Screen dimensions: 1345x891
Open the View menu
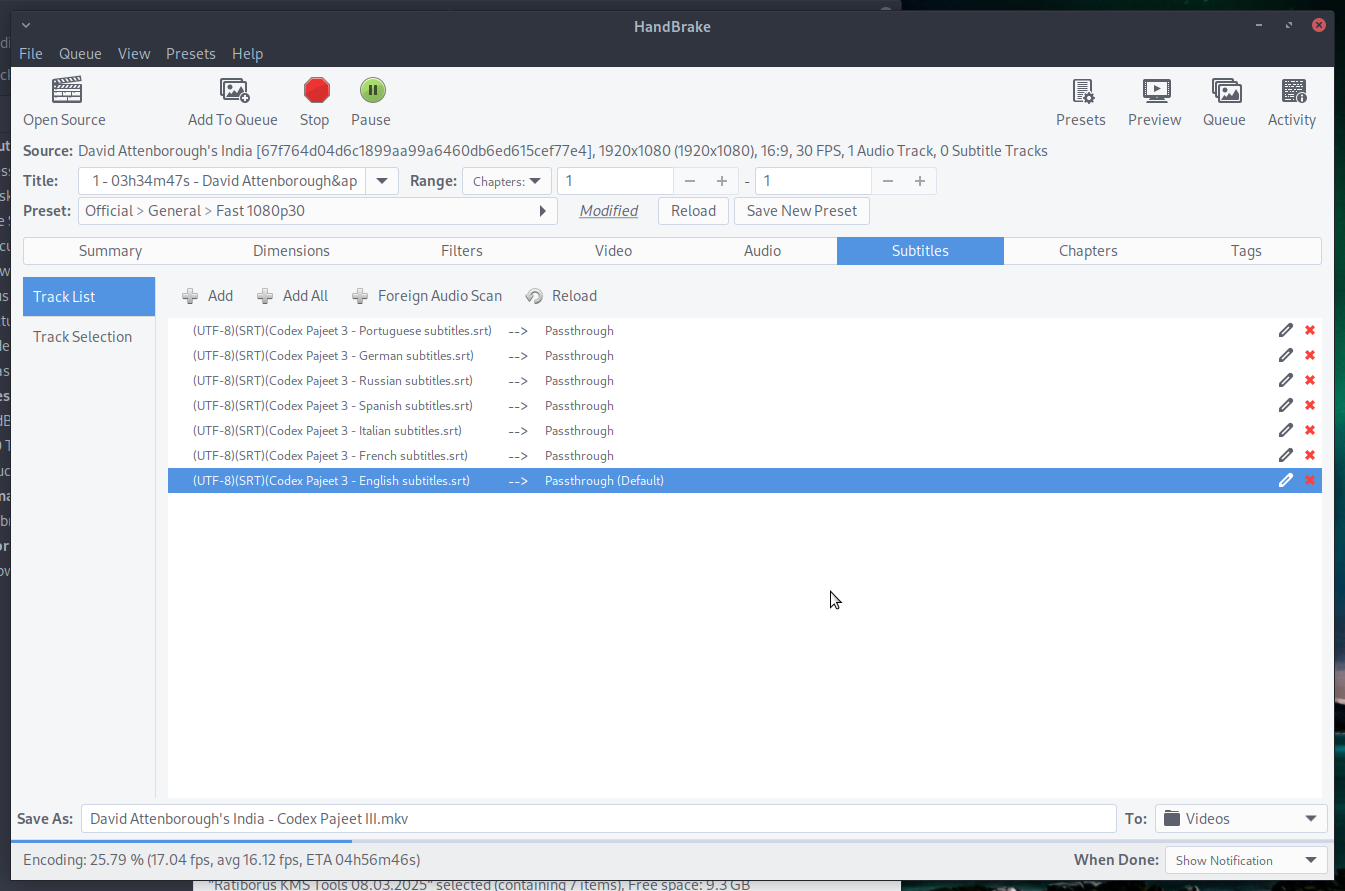(134, 54)
